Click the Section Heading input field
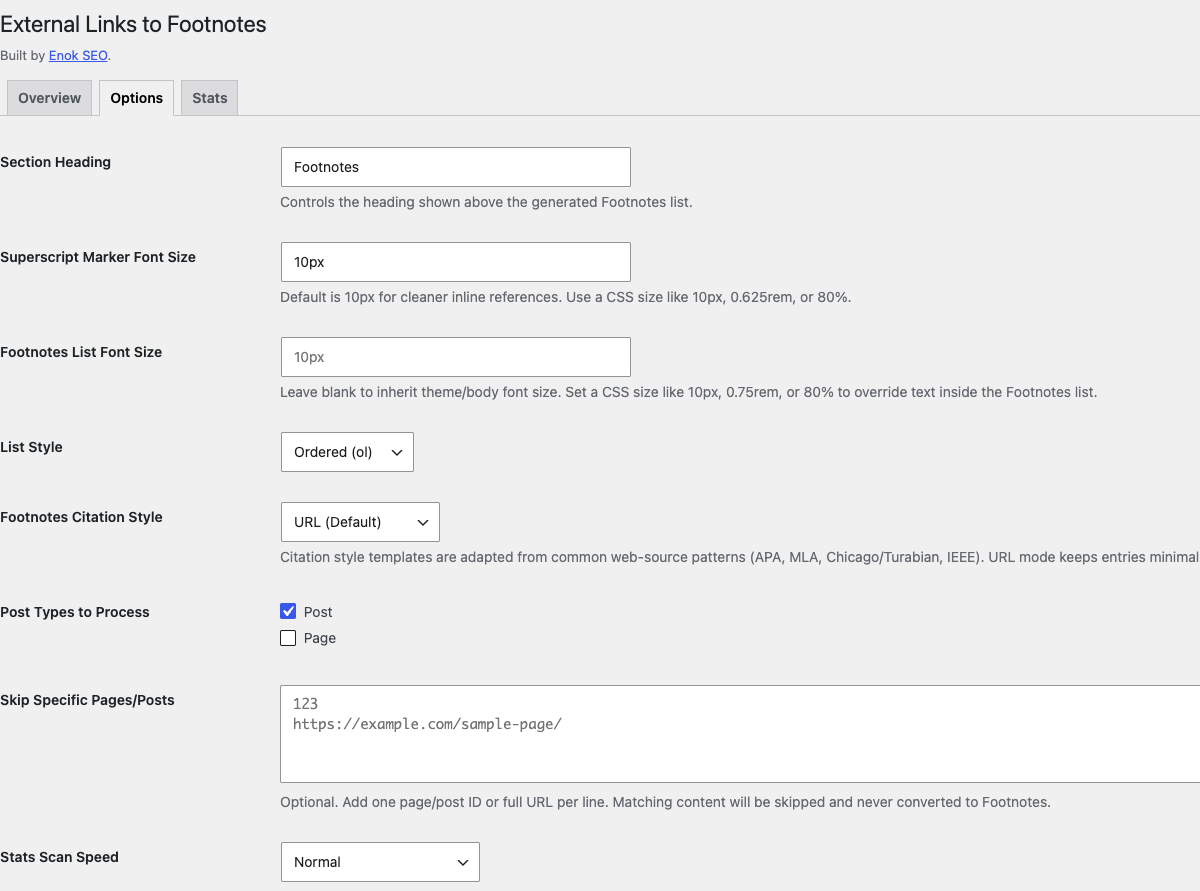1200x891 pixels. (x=456, y=167)
